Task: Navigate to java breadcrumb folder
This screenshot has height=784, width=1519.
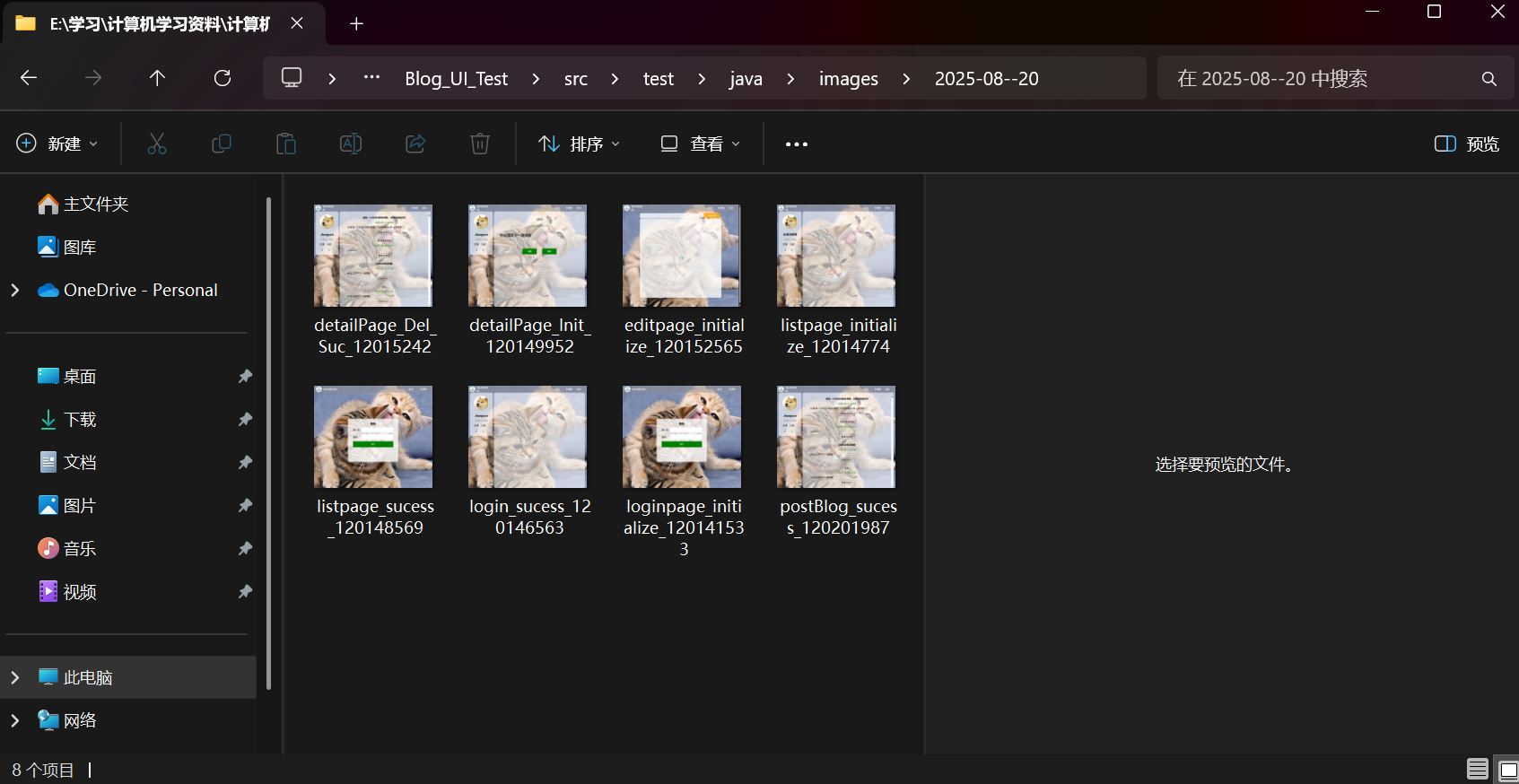Action: pyautogui.click(x=746, y=79)
